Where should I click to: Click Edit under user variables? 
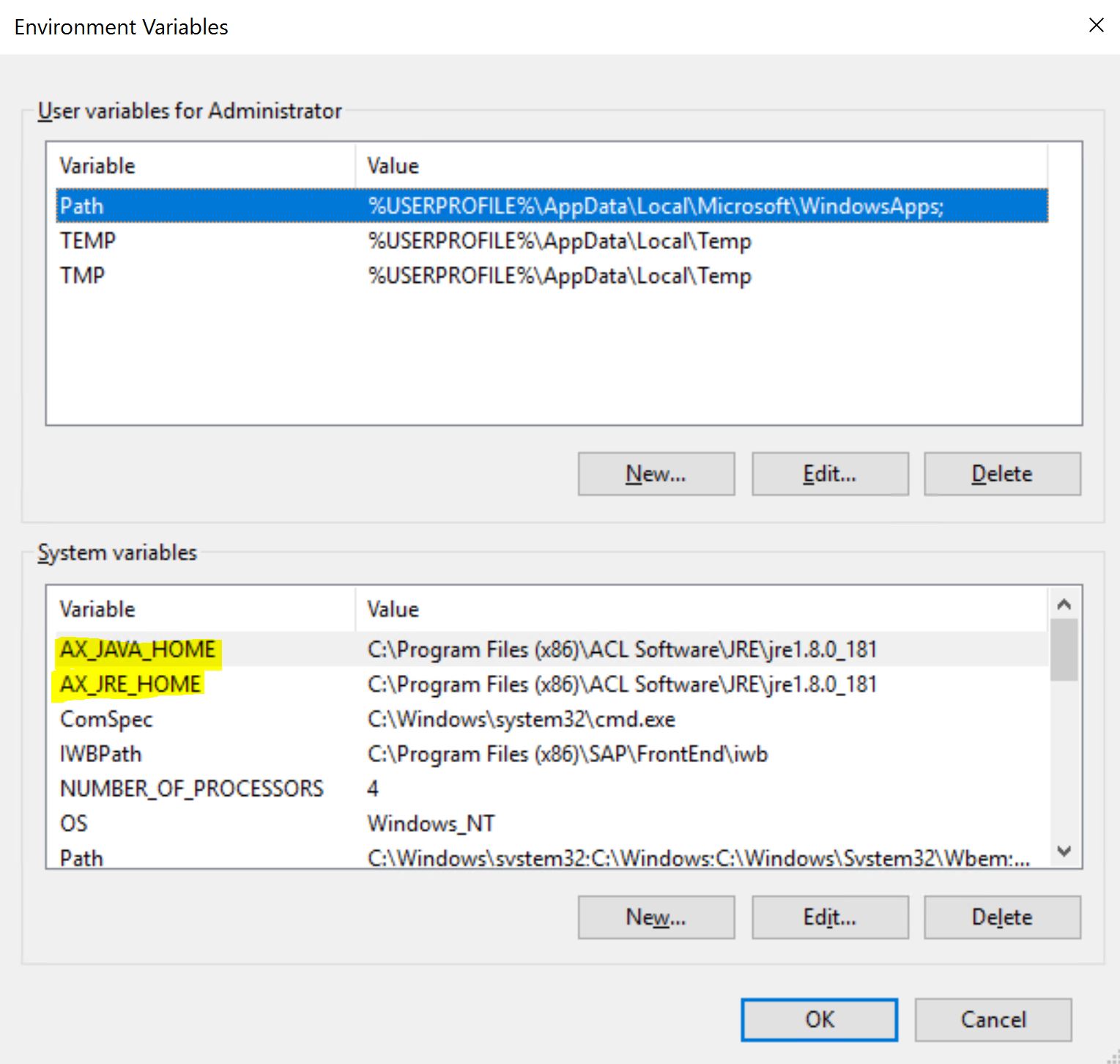829,473
